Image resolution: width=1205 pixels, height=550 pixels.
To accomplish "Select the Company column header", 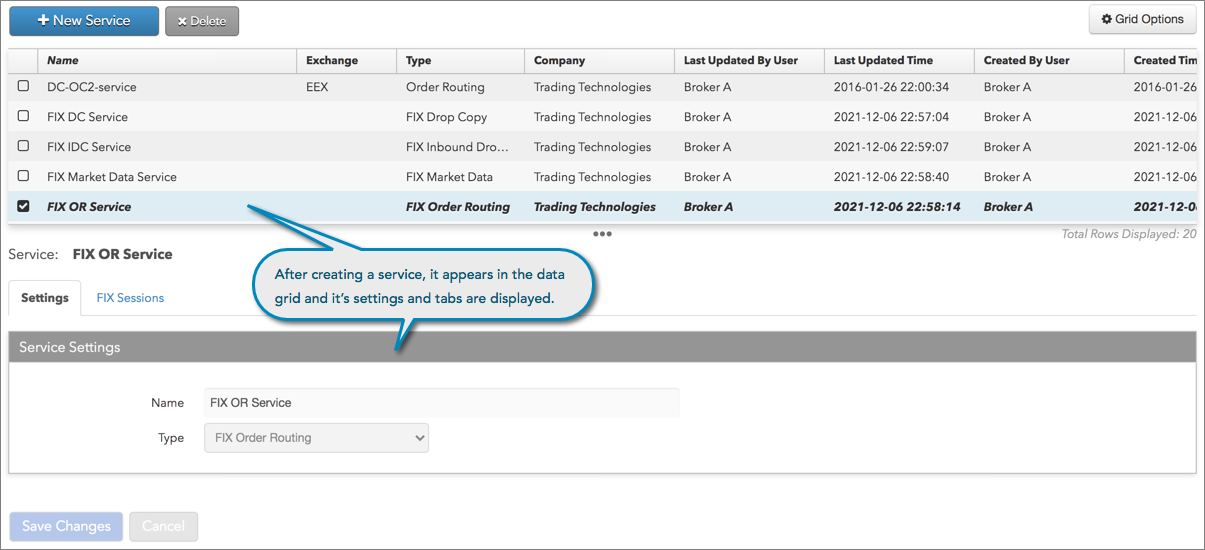I will [x=559, y=61].
